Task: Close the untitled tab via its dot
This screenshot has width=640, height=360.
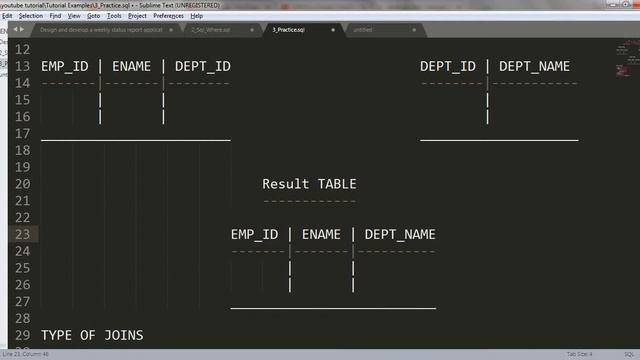Action: (x=414, y=30)
